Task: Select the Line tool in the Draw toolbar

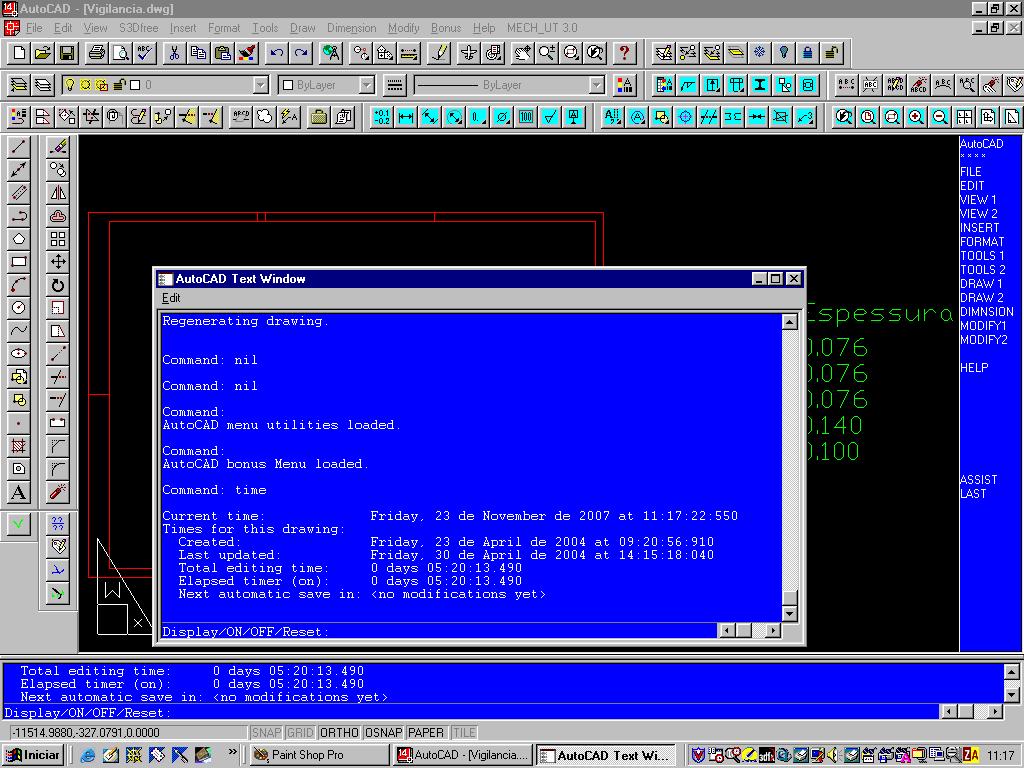Action: pos(19,147)
